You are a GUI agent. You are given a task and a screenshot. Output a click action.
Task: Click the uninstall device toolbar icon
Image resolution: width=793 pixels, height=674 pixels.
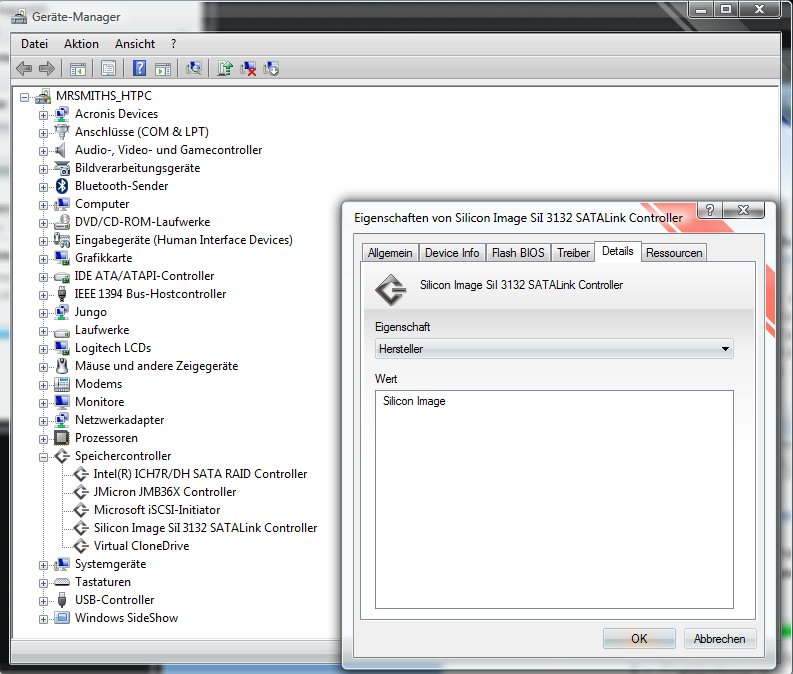[248, 68]
